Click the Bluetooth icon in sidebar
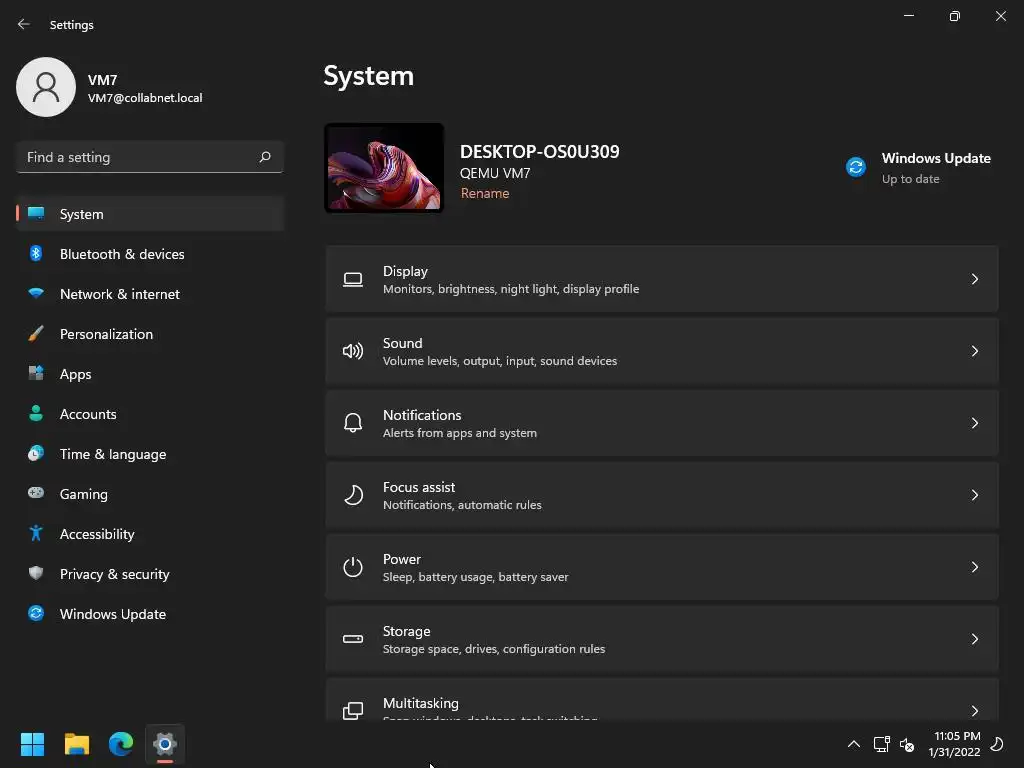This screenshot has width=1024, height=768. point(36,253)
